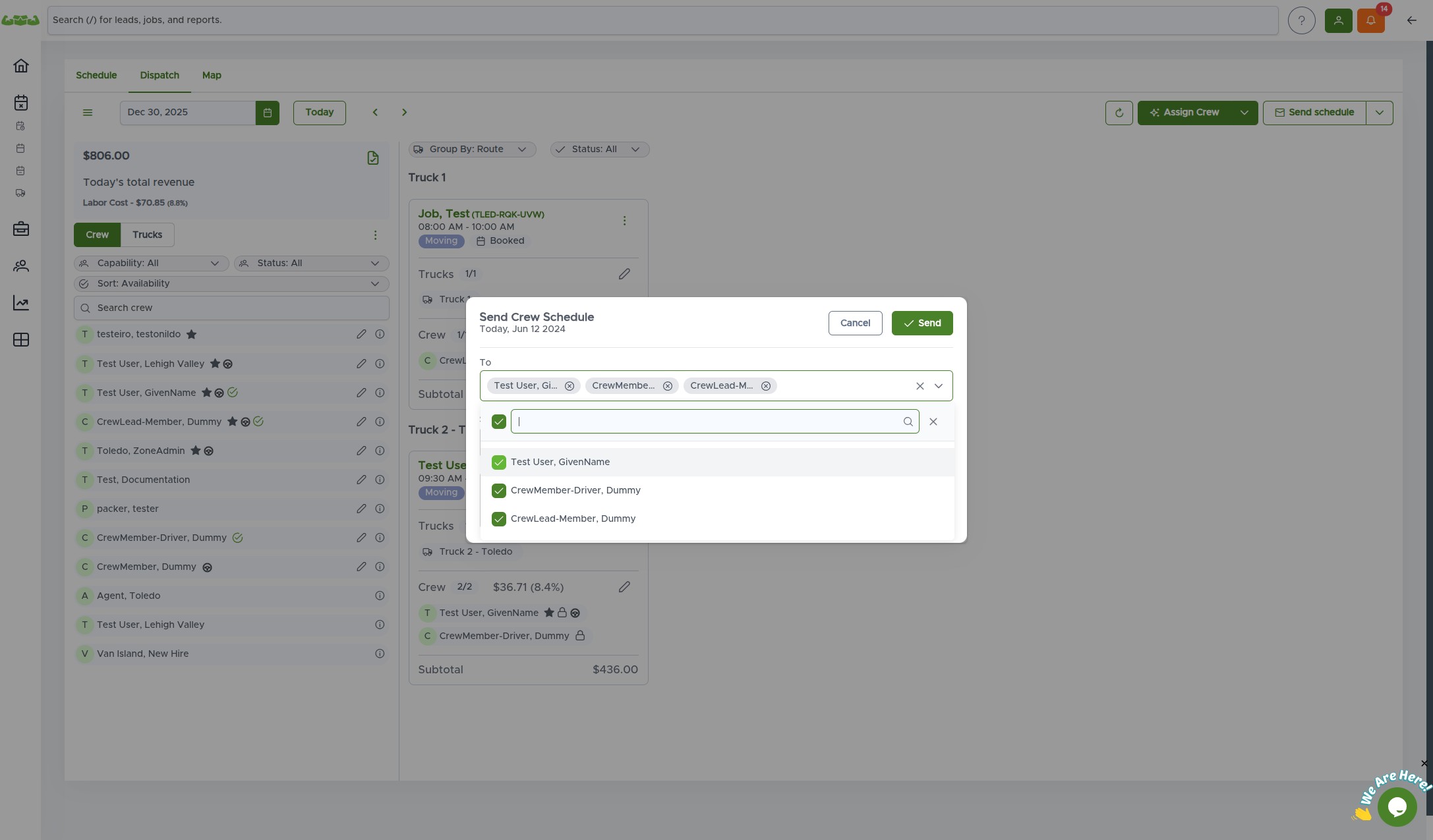Click the Today button

coord(319,113)
